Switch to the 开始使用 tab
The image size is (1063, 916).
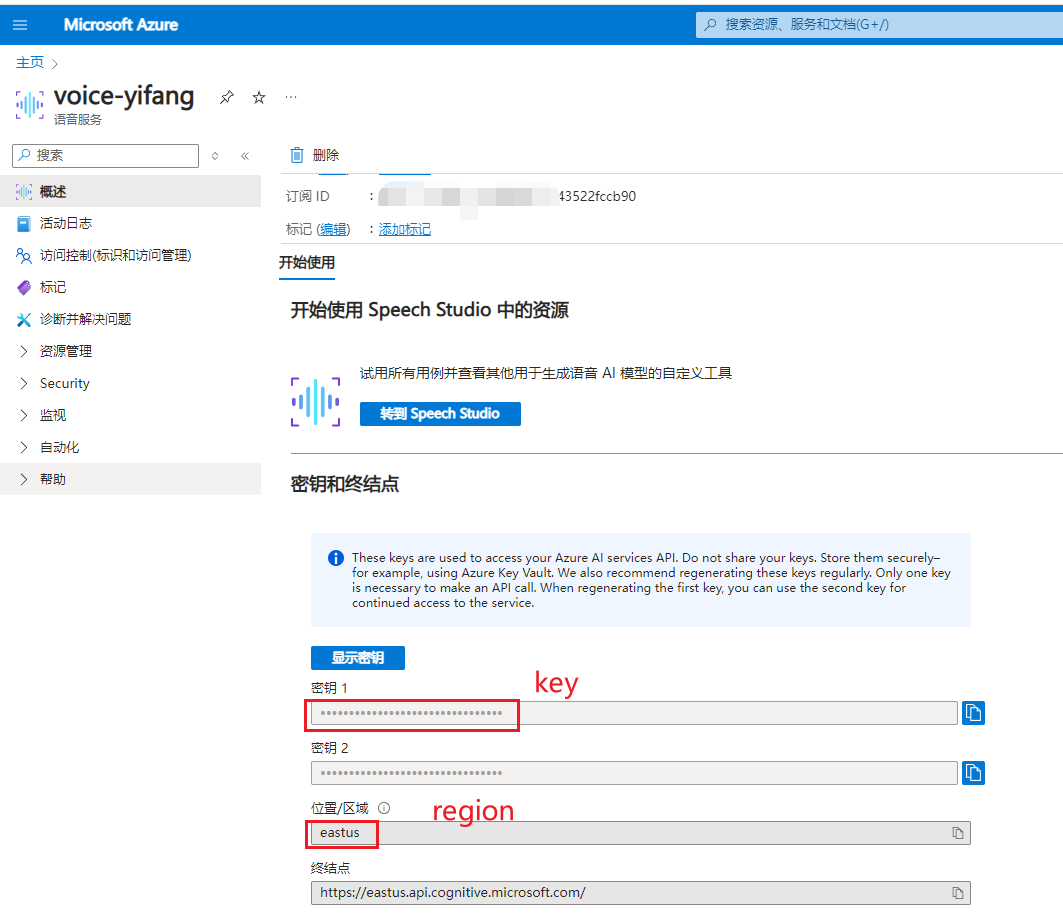307,262
